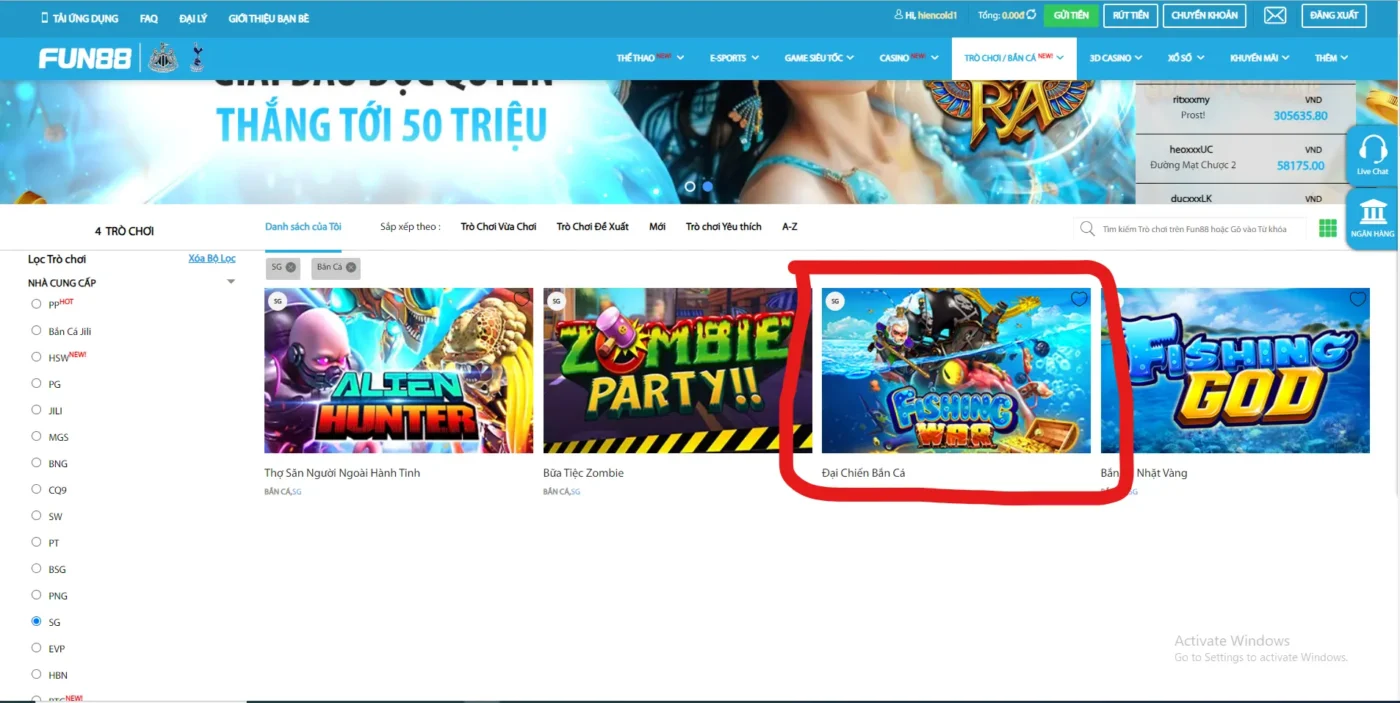Open messages via the envelope icon
Viewport: 1400px width, 703px height.
coord(1275,15)
